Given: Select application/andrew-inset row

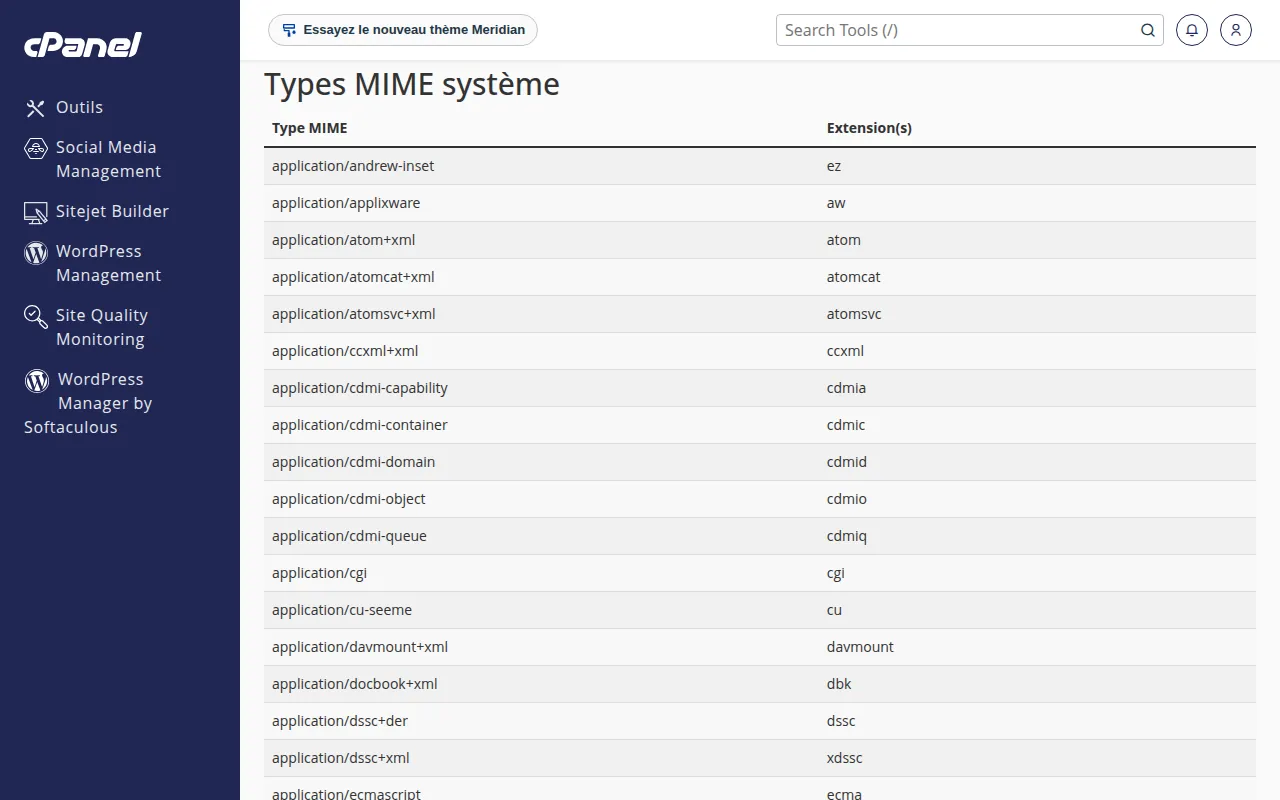Looking at the screenshot, I should point(760,166).
